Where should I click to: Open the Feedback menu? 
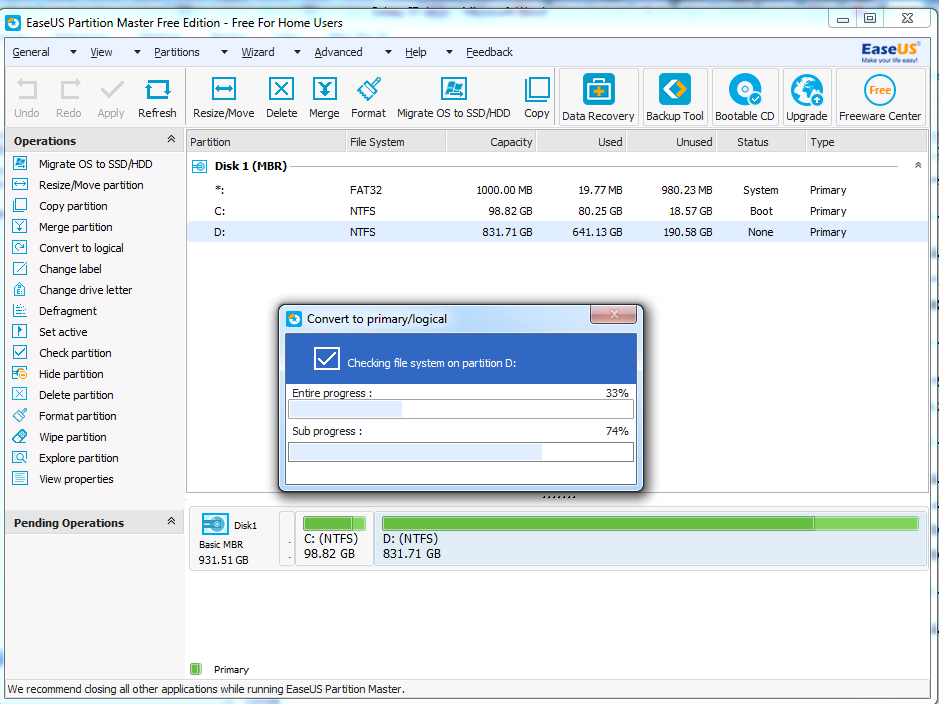(x=489, y=52)
